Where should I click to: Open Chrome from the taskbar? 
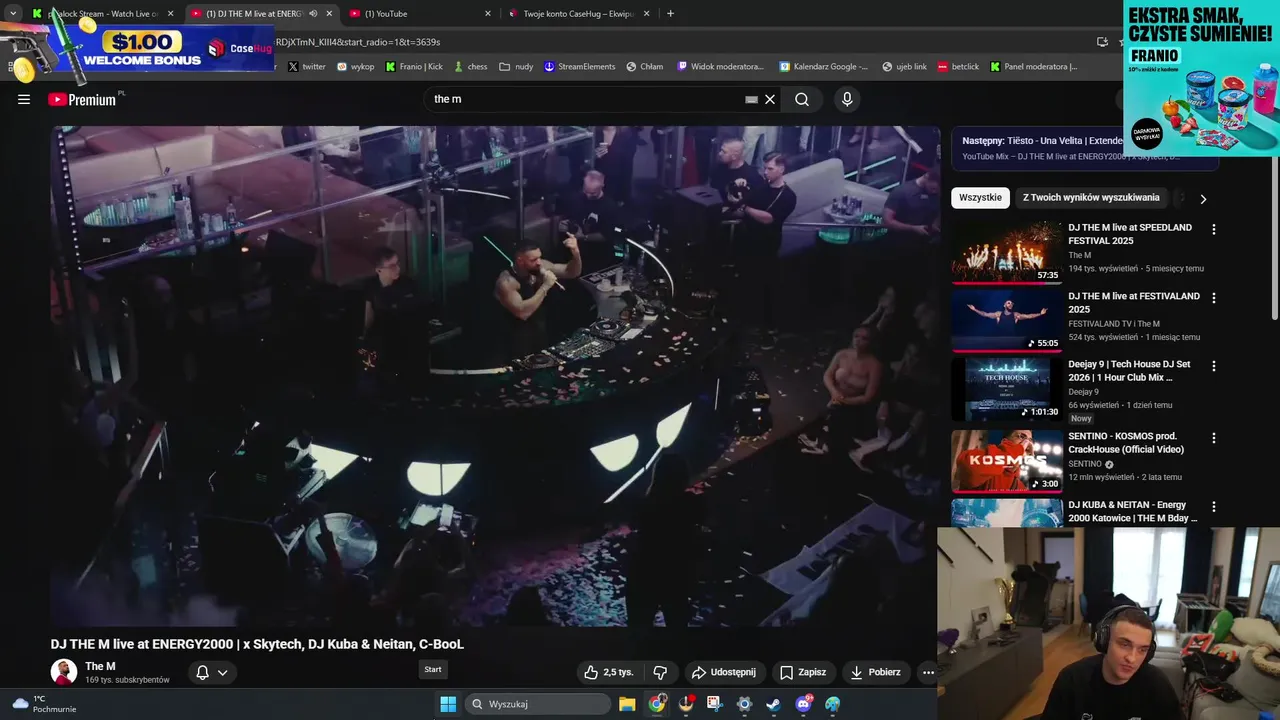[x=656, y=704]
